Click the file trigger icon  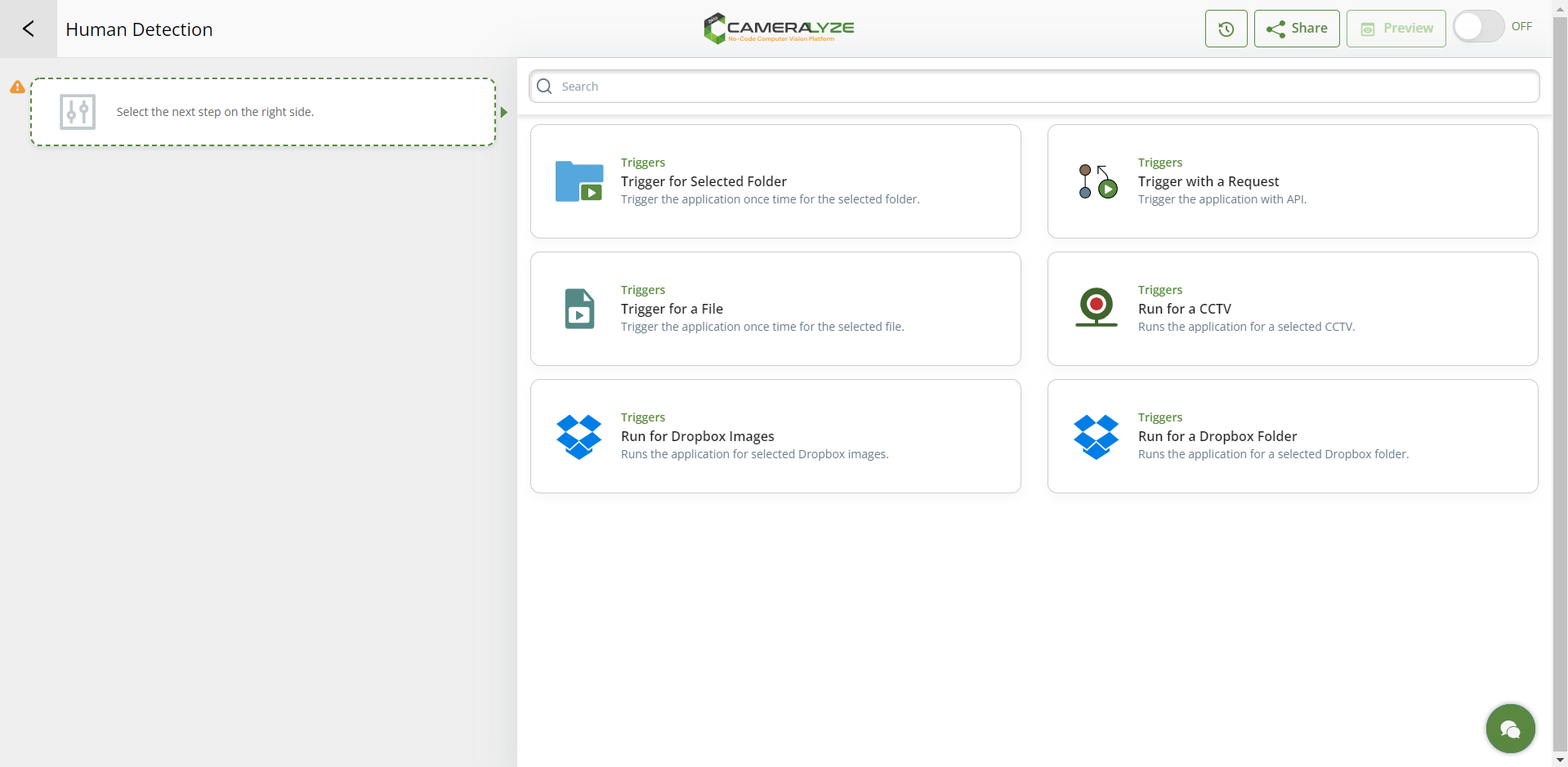(579, 309)
